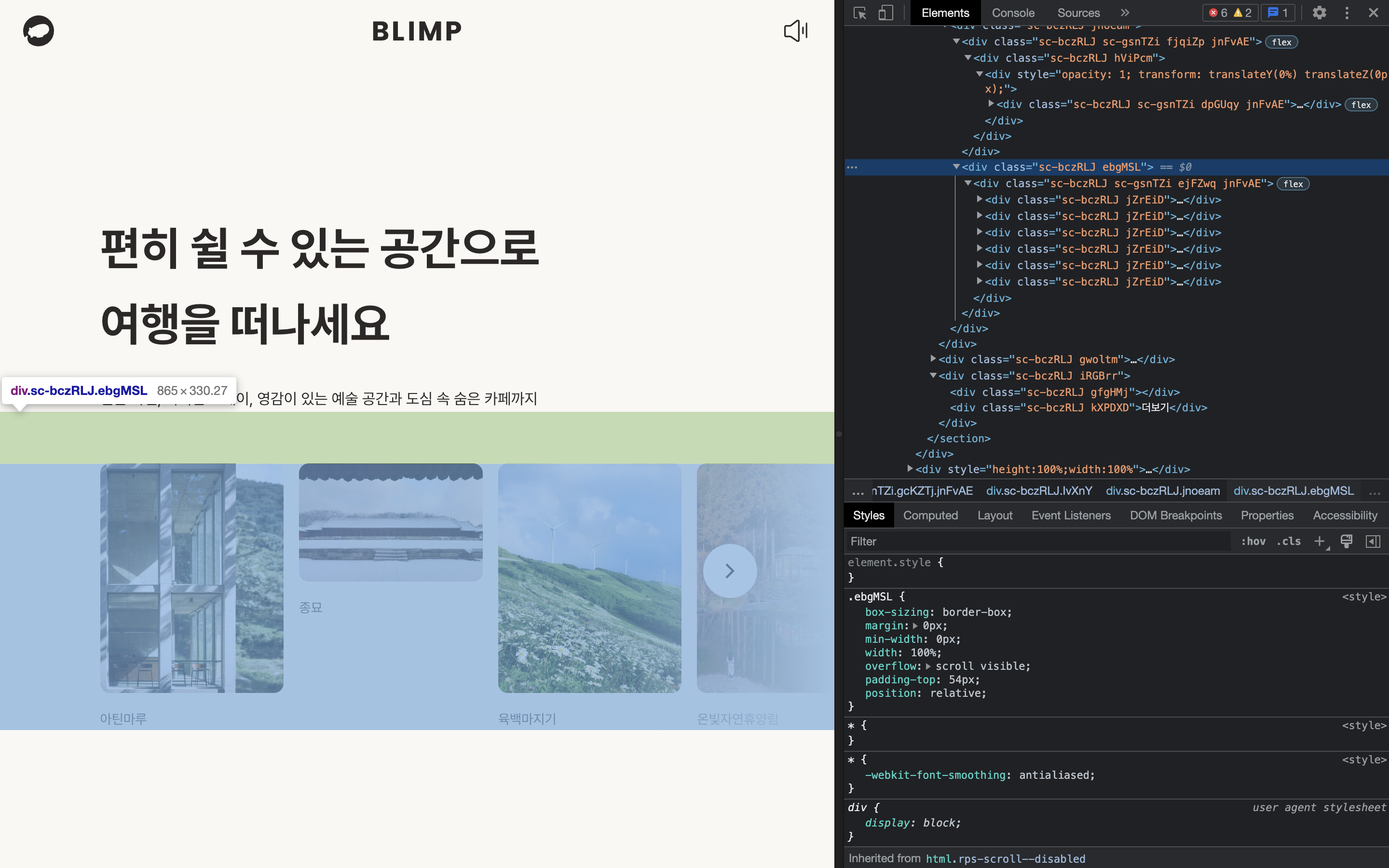Toggle the sound speaker icon
The height and width of the screenshot is (868, 1389).
pyautogui.click(x=795, y=31)
